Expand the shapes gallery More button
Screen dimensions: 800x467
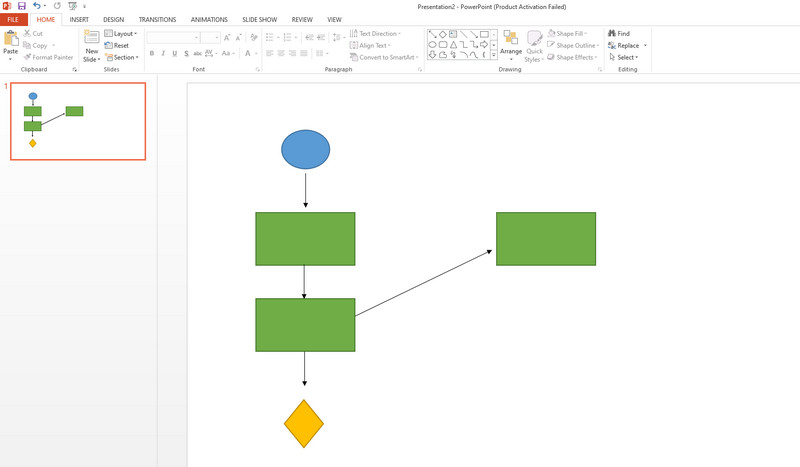494,55
